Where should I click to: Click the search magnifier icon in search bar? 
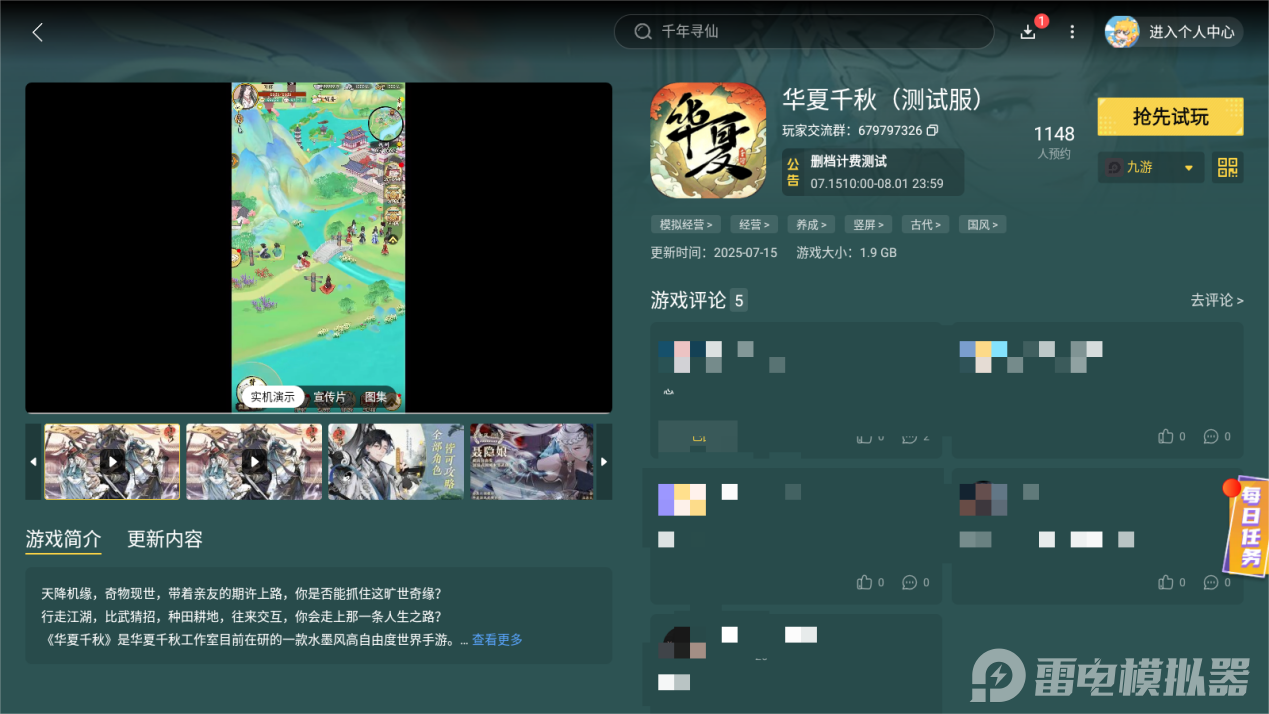coord(642,31)
